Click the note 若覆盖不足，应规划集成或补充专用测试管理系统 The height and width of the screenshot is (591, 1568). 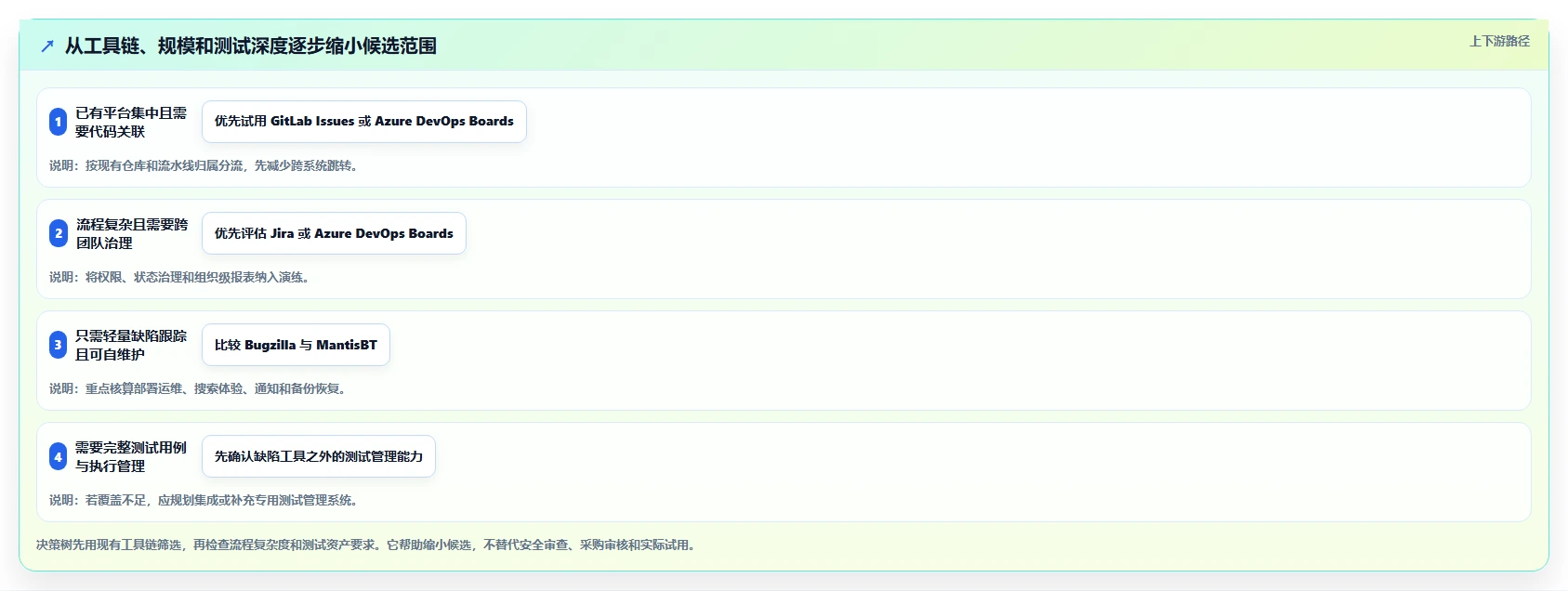coord(204,500)
